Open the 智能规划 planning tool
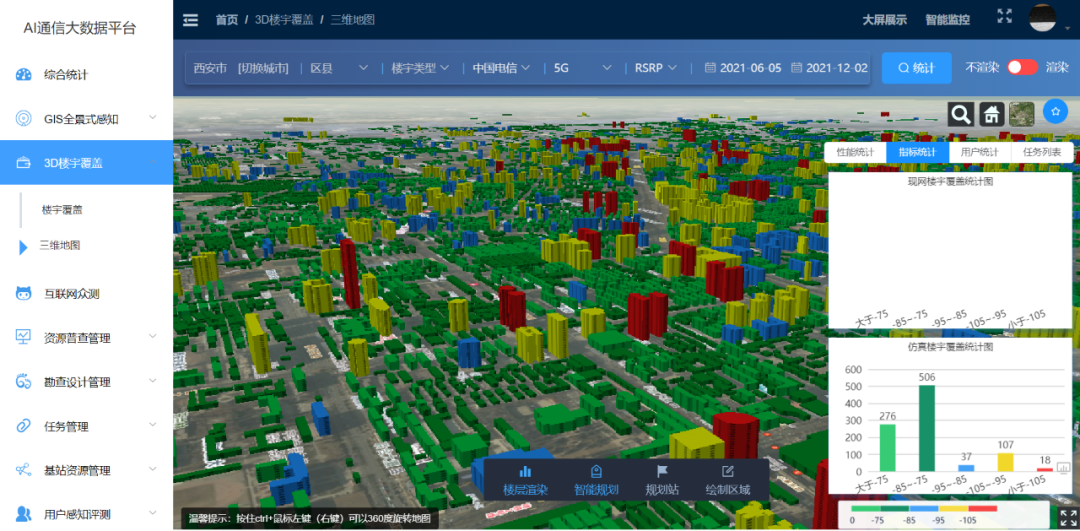Viewport: 1080px width, 531px height. (x=596, y=480)
